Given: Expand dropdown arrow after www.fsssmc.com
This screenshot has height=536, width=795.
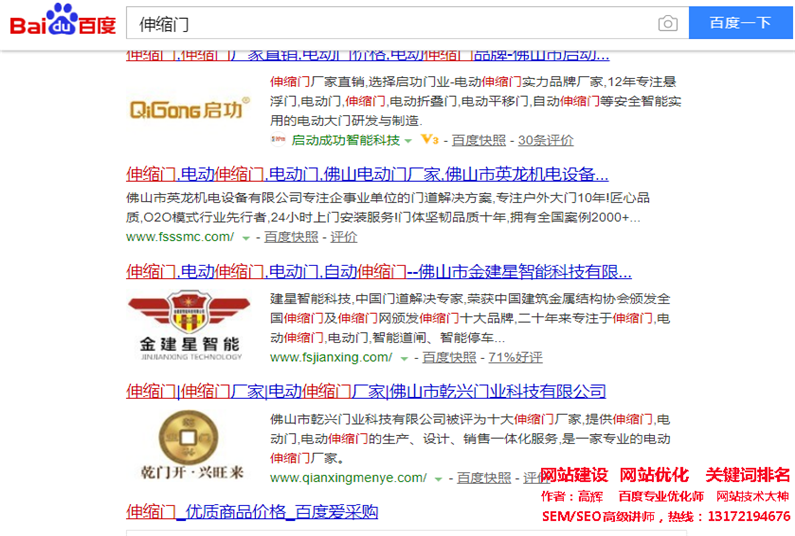Looking at the screenshot, I should (246, 238).
